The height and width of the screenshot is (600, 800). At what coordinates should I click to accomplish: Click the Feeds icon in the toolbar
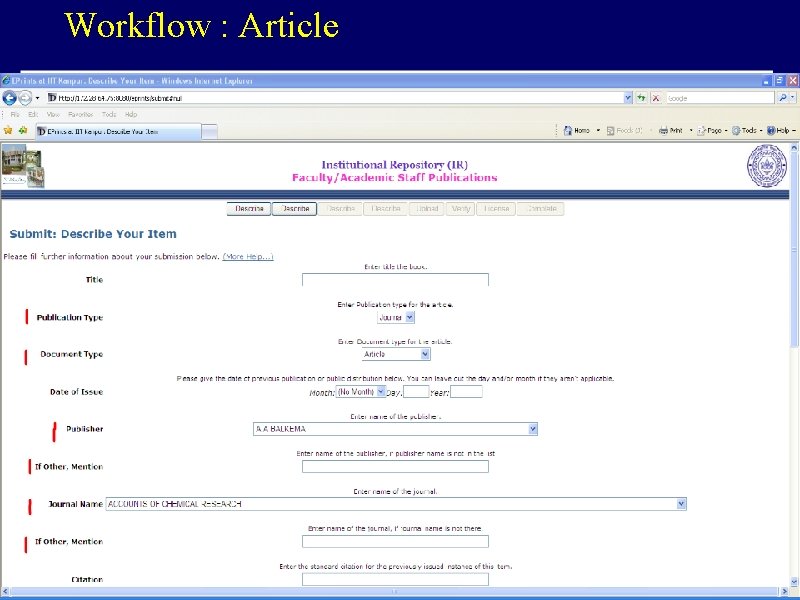pos(609,130)
